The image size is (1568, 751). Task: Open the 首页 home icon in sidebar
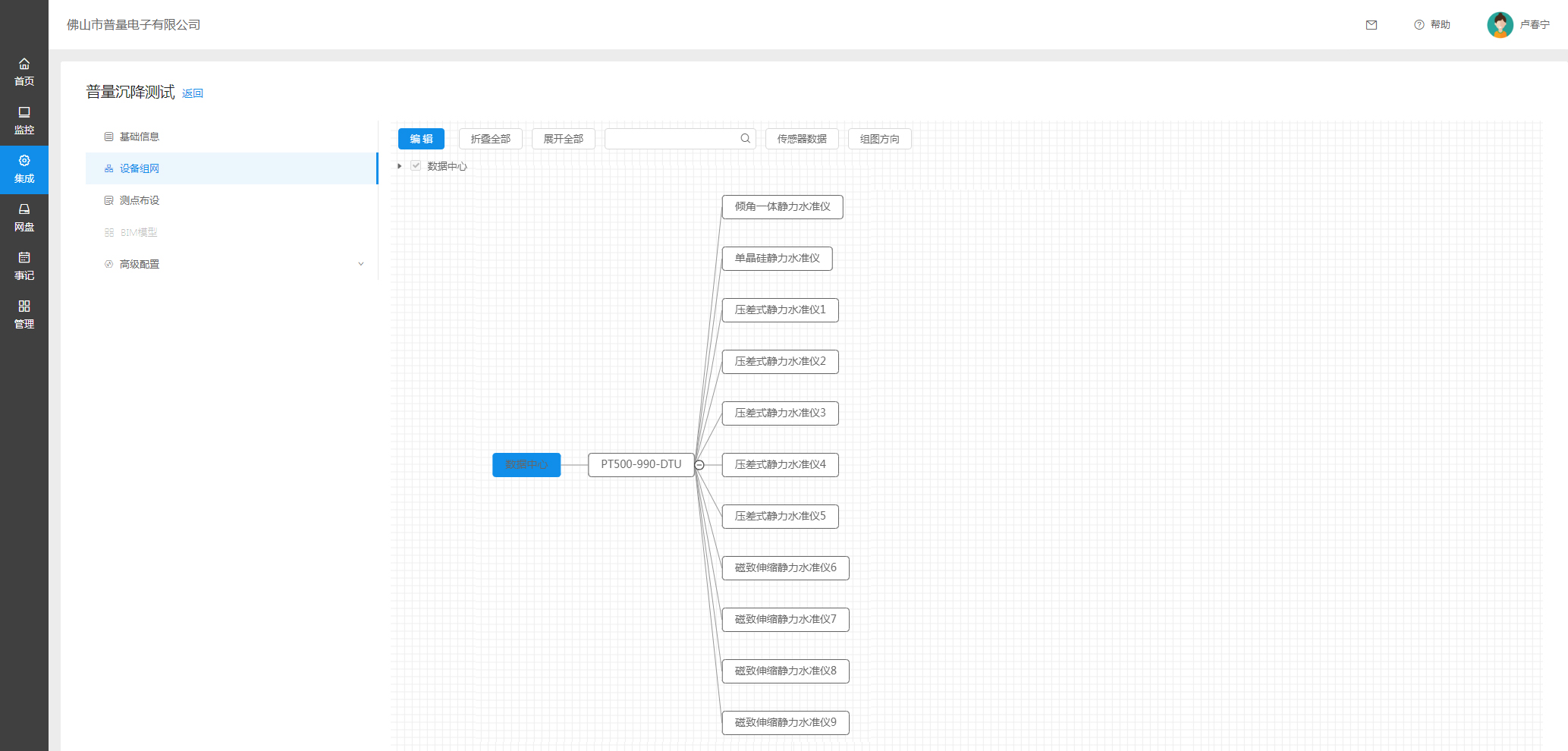pyautogui.click(x=24, y=64)
